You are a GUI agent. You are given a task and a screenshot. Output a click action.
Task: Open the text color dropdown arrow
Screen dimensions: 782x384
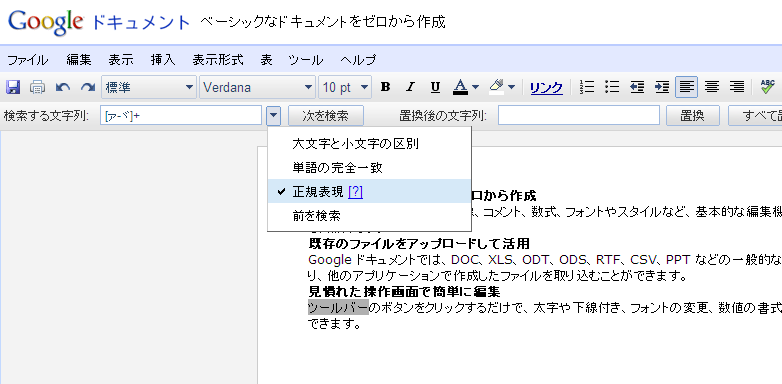click(475, 87)
